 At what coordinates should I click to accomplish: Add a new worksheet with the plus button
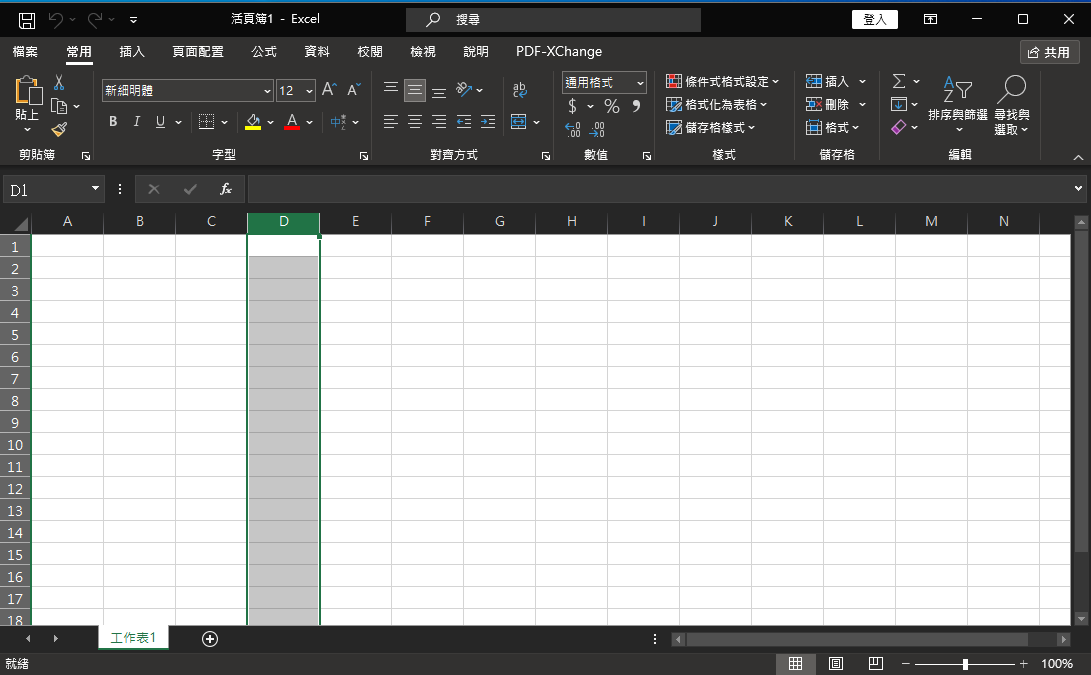tap(209, 638)
